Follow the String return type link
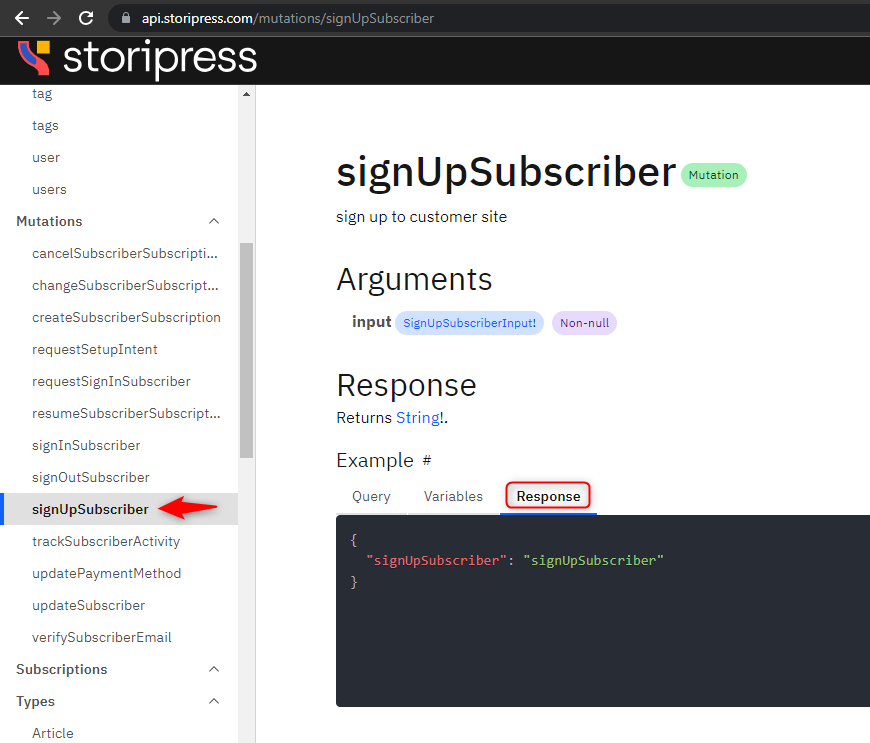The width and height of the screenshot is (870, 743). pyautogui.click(x=418, y=417)
